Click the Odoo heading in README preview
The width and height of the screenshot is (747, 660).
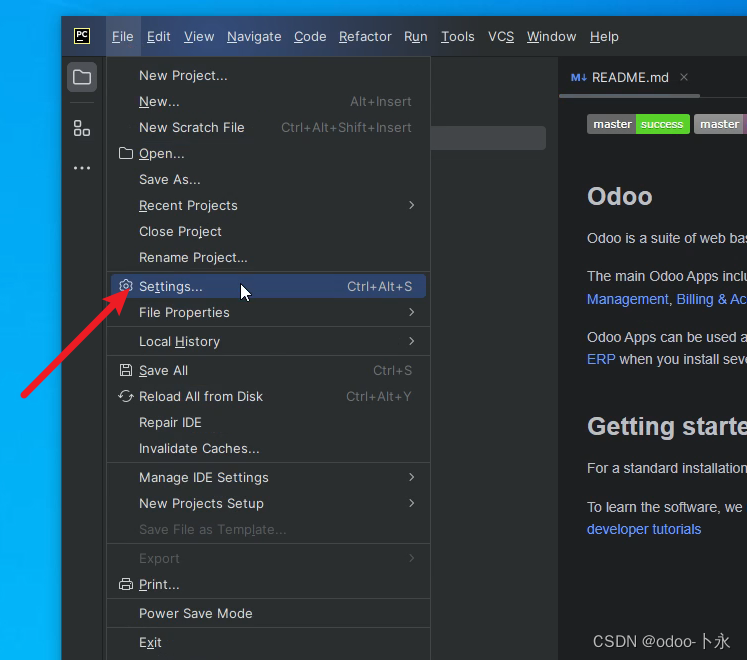pos(619,196)
